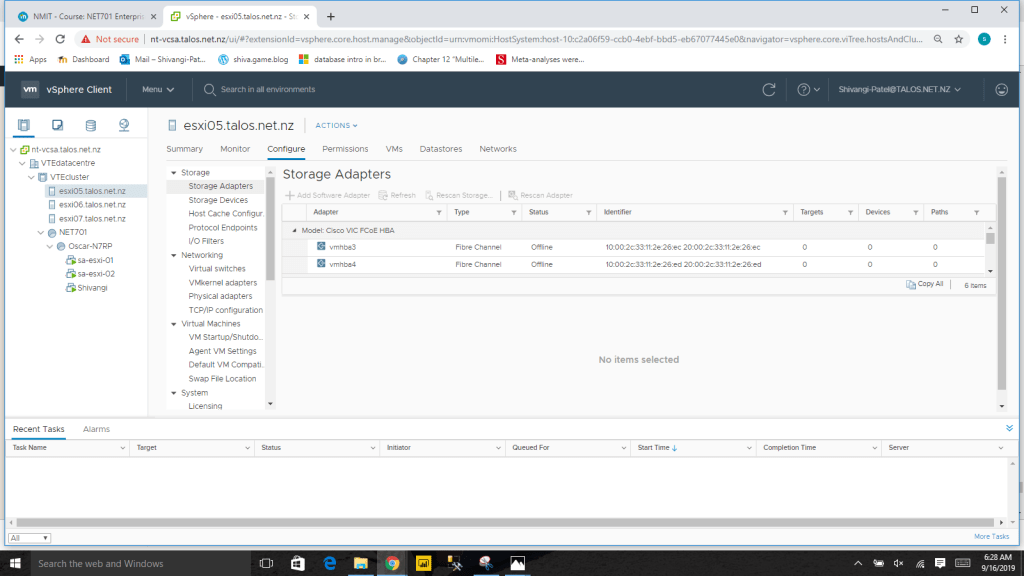Open the feedback smiley icon

[1001, 90]
